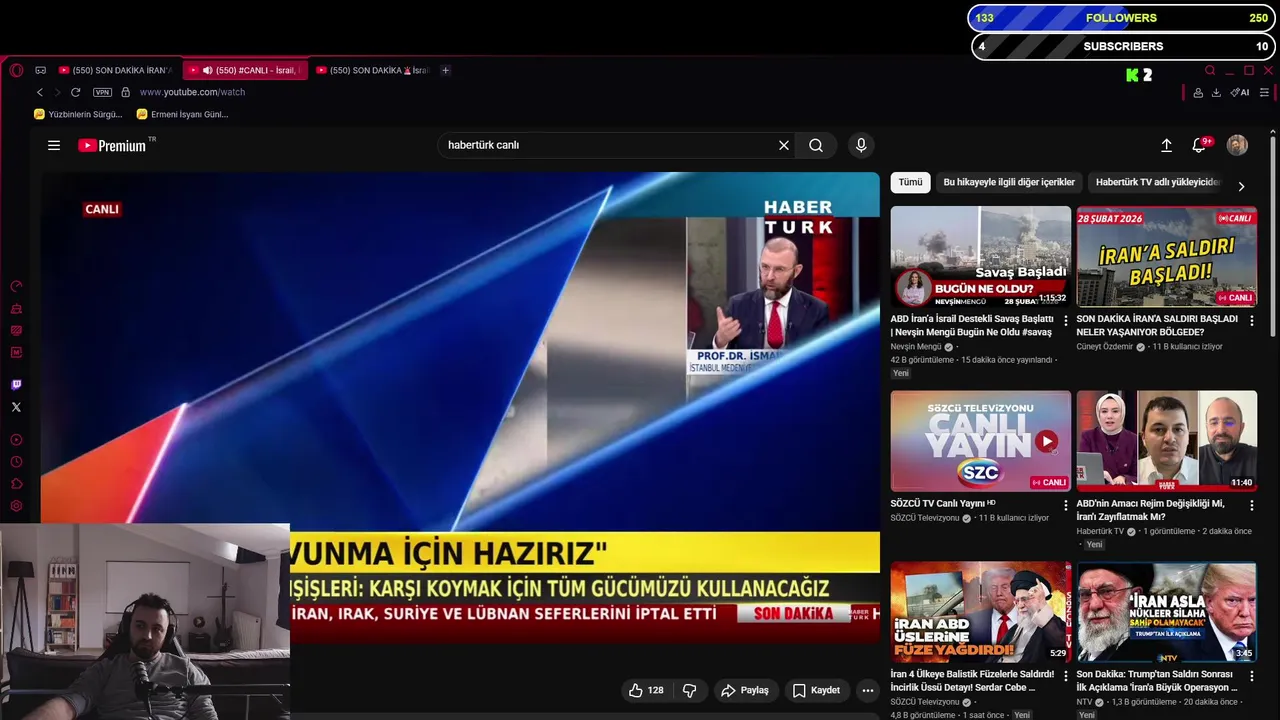This screenshot has height=720, width=1280.
Task: Open YouTube notifications bell
Action: [1199, 145]
